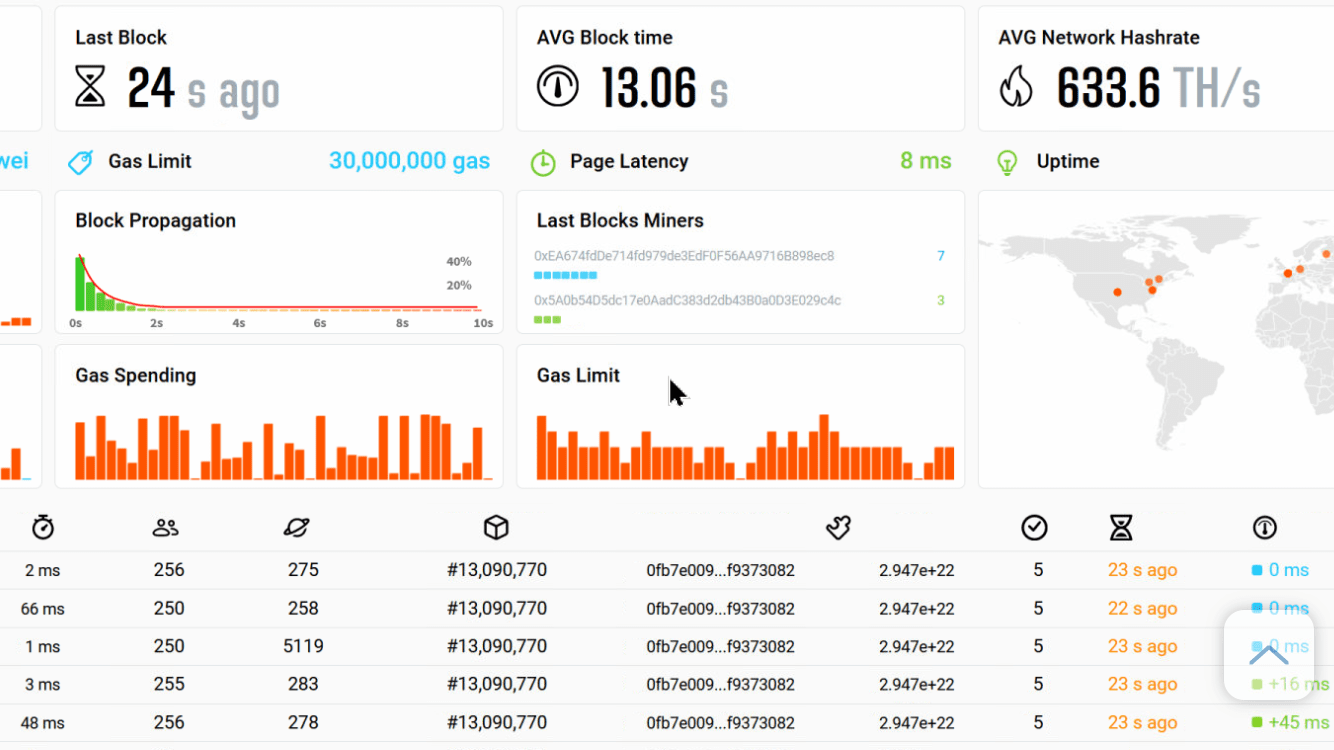This screenshot has height=750, width=1334.
Task: Select the 633.6 TH/s hashrate value
Action: coord(1159,88)
